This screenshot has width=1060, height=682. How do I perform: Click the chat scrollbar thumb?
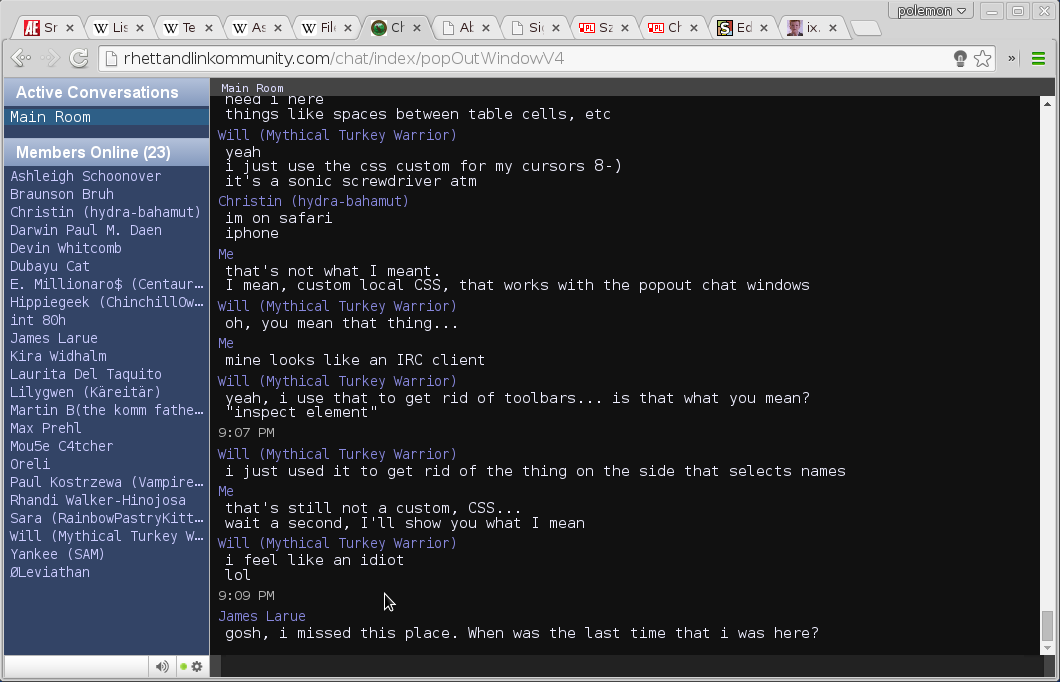[x=1047, y=625]
